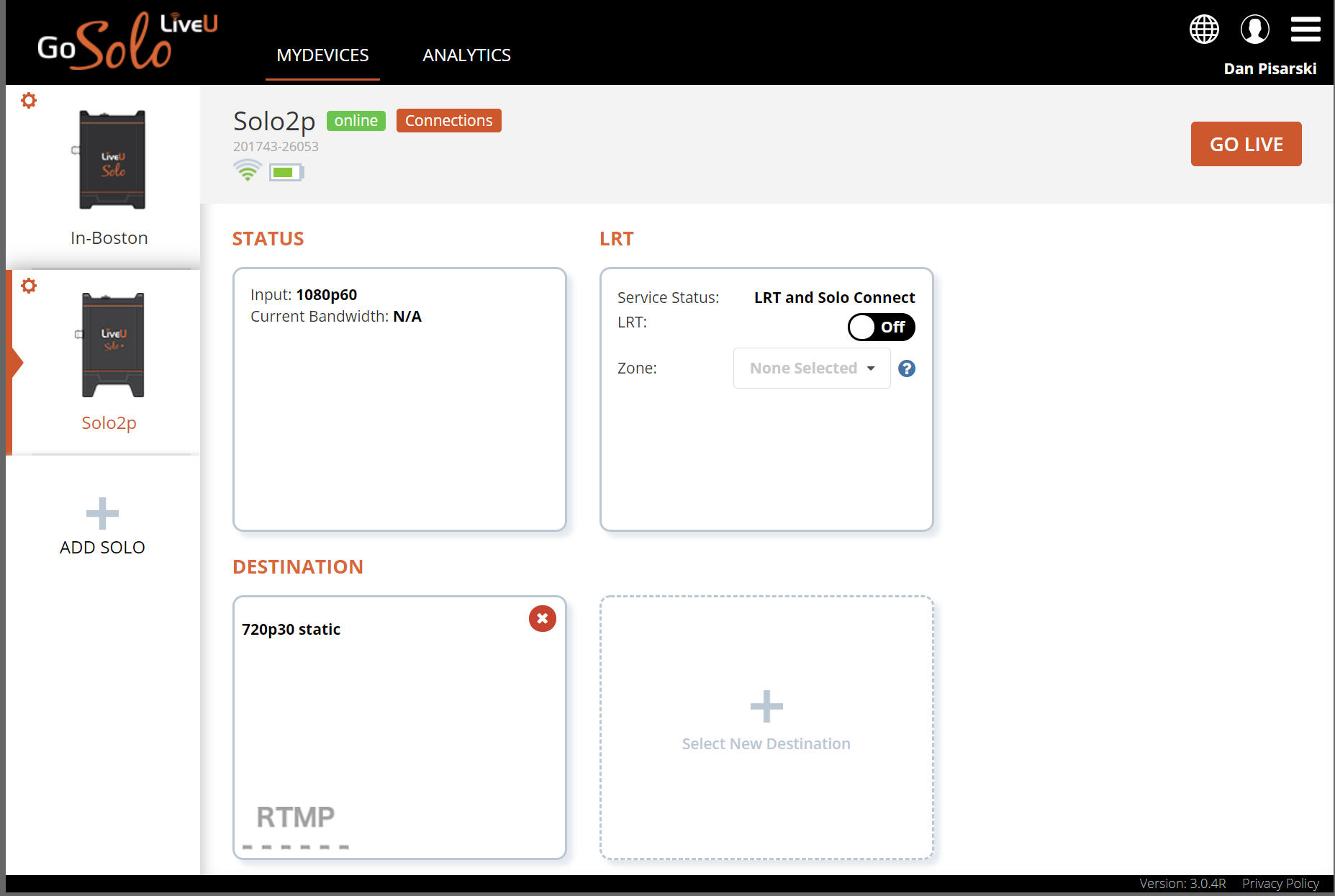Viewport: 1335px width, 896px height.
Task: Click Select New Destination text
Action: [x=766, y=744]
